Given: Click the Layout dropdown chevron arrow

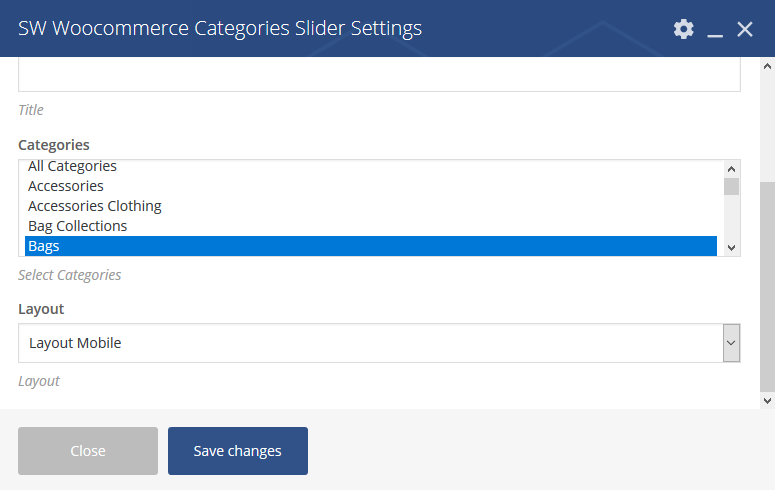Looking at the screenshot, I should tap(732, 343).
